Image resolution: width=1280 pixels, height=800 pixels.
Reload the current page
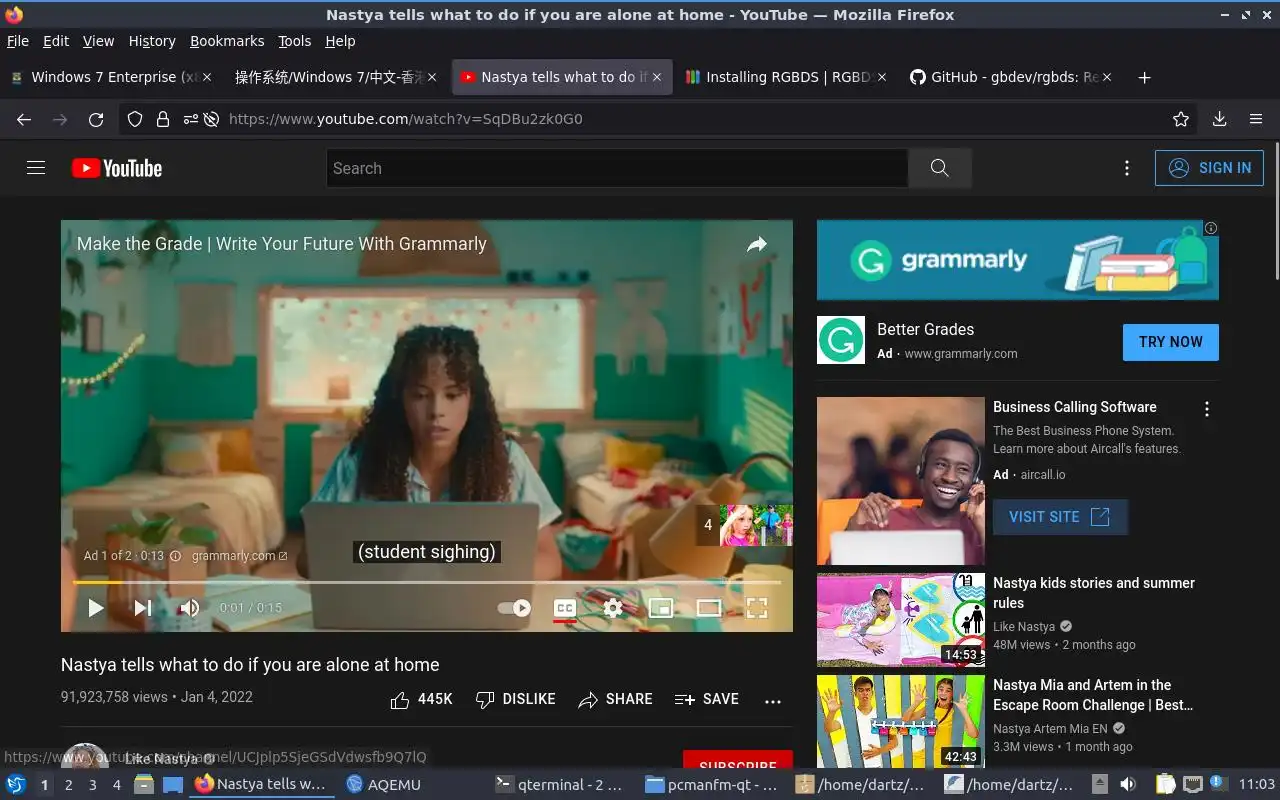pos(96,119)
